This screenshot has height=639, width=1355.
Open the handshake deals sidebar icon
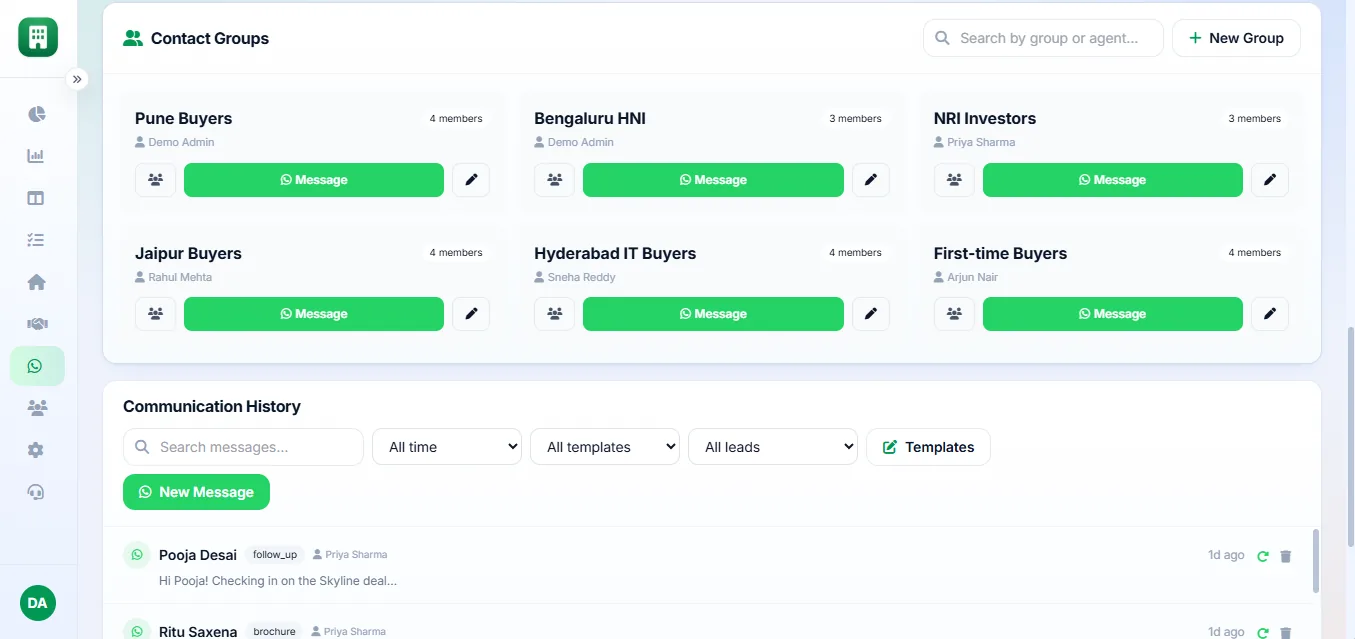pyautogui.click(x=37, y=324)
